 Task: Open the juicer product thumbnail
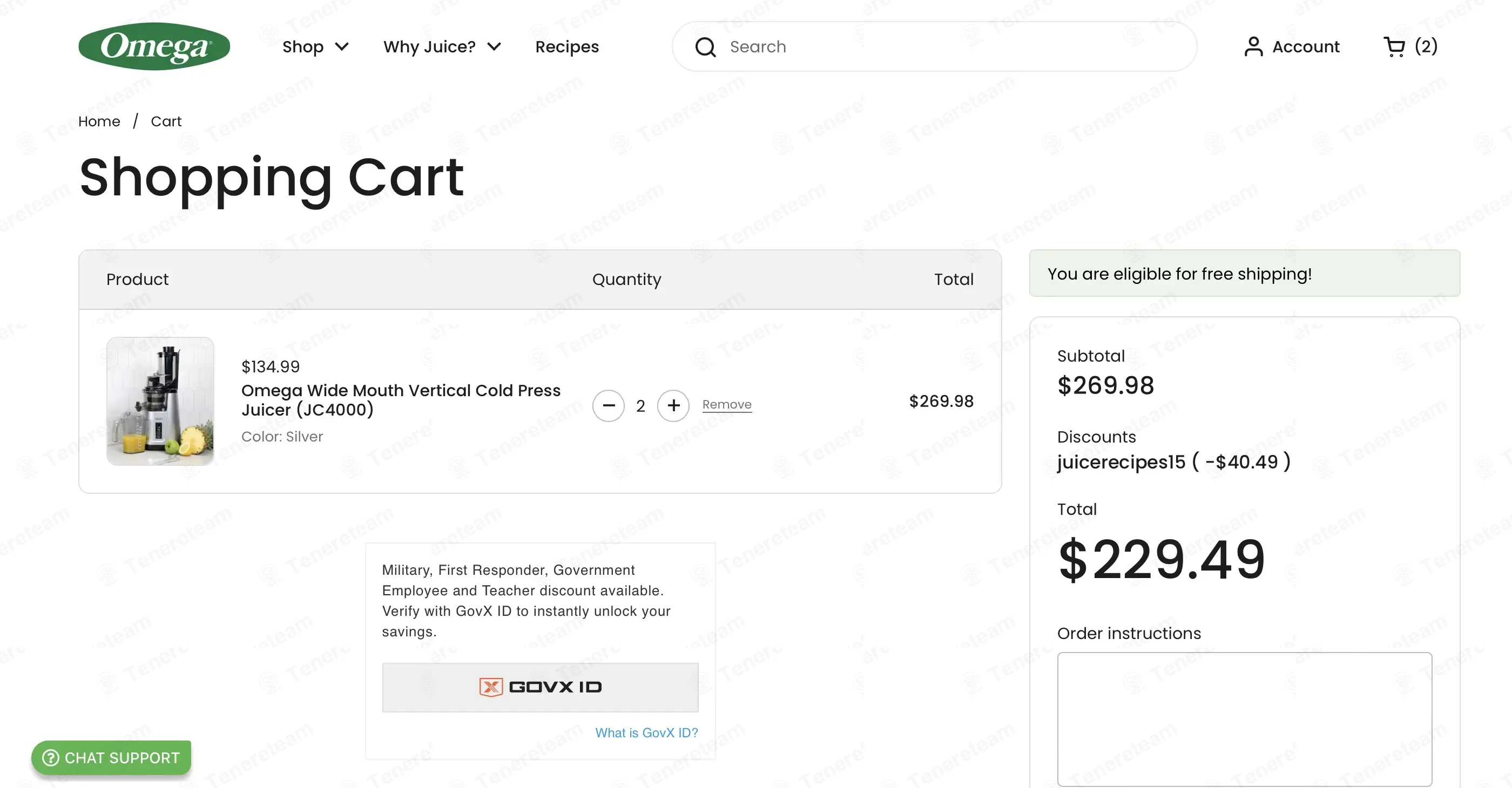(160, 401)
